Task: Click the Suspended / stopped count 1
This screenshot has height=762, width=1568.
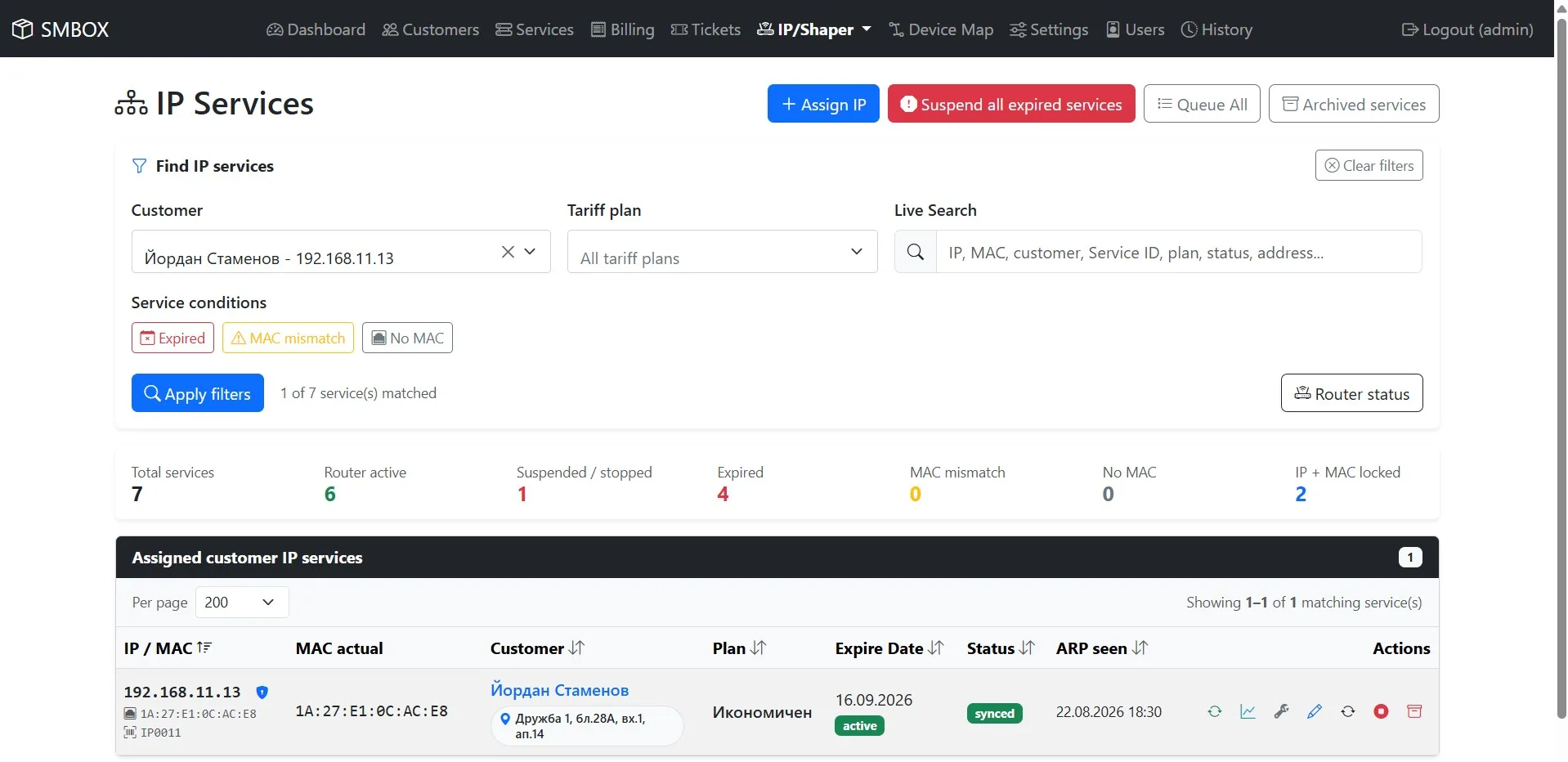Action: (522, 494)
